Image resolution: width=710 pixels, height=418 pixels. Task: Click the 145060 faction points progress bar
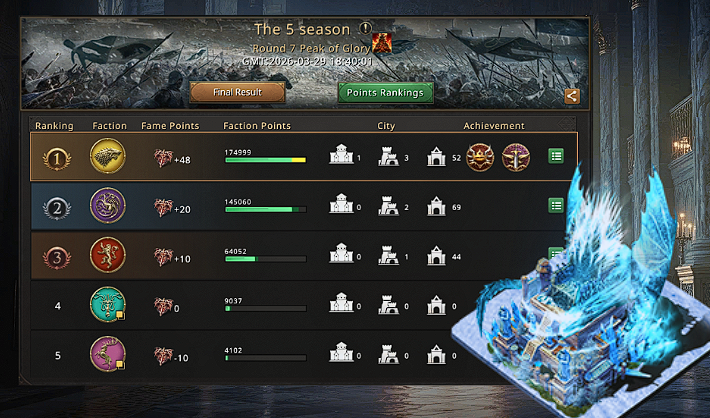[x=265, y=209]
